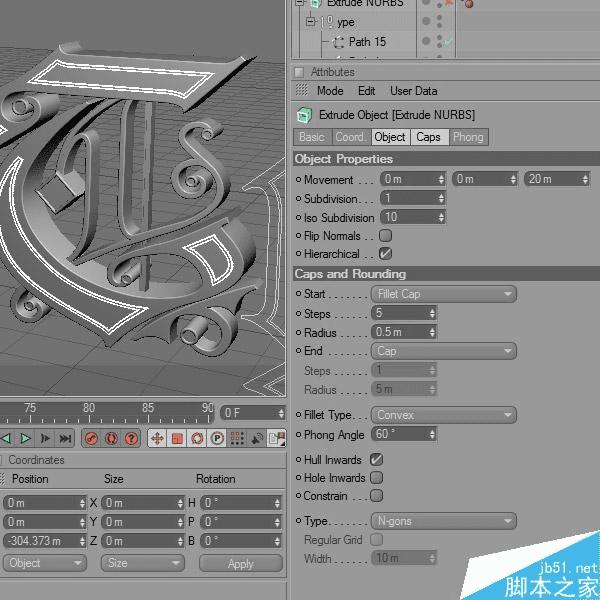Go to the end of the animation
The height and width of the screenshot is (600, 600).
pos(65,439)
